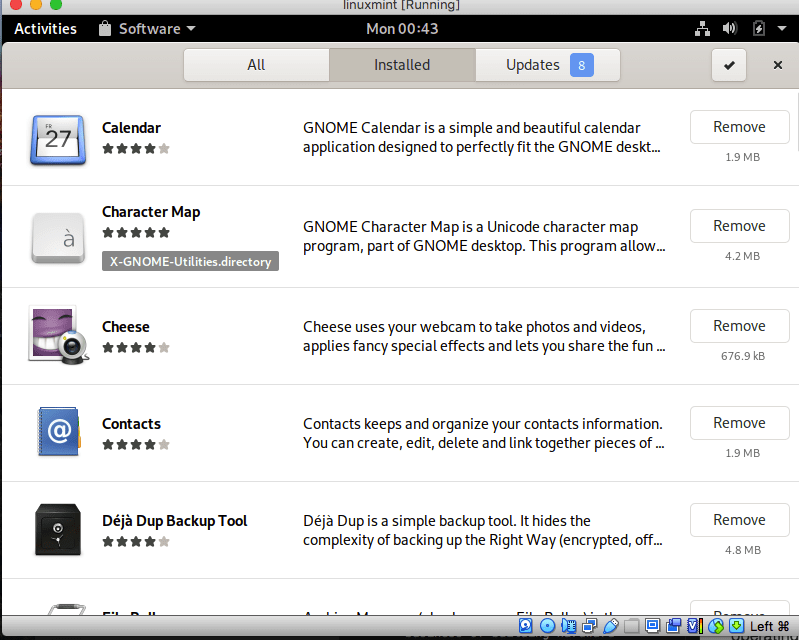
Task: Select the Cheese app name
Action: click(x=125, y=327)
